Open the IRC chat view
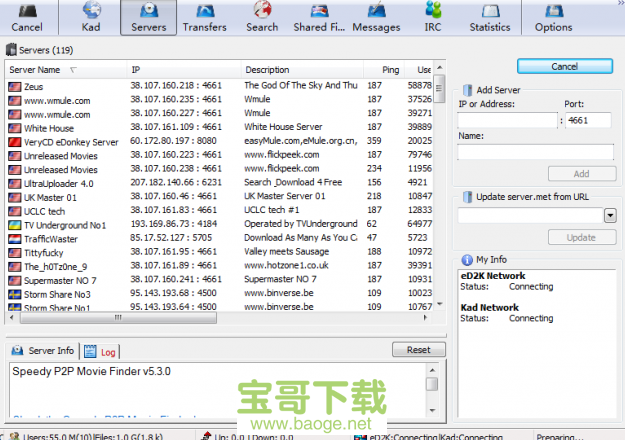625x440 pixels. (x=433, y=18)
